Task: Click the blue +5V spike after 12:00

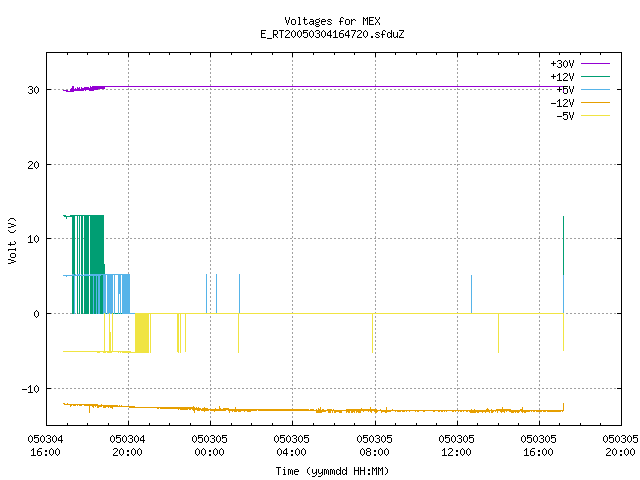Action: (471, 294)
